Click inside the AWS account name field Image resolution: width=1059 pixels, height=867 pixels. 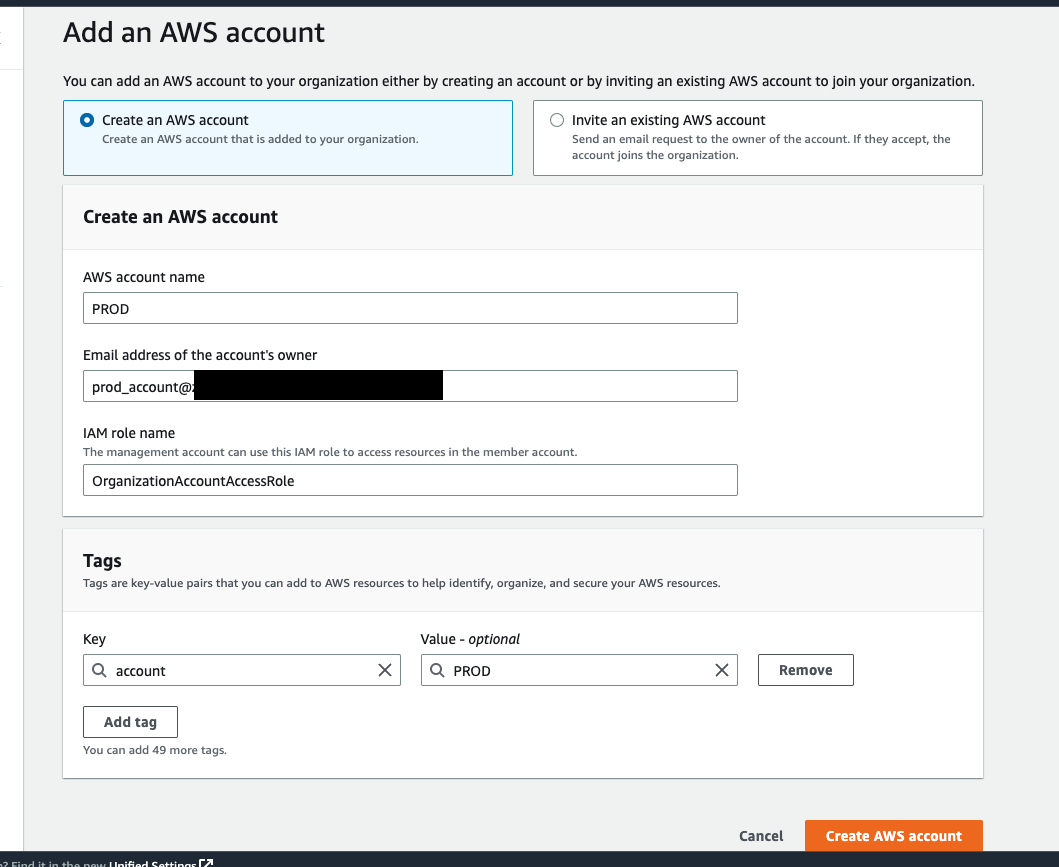pos(410,308)
